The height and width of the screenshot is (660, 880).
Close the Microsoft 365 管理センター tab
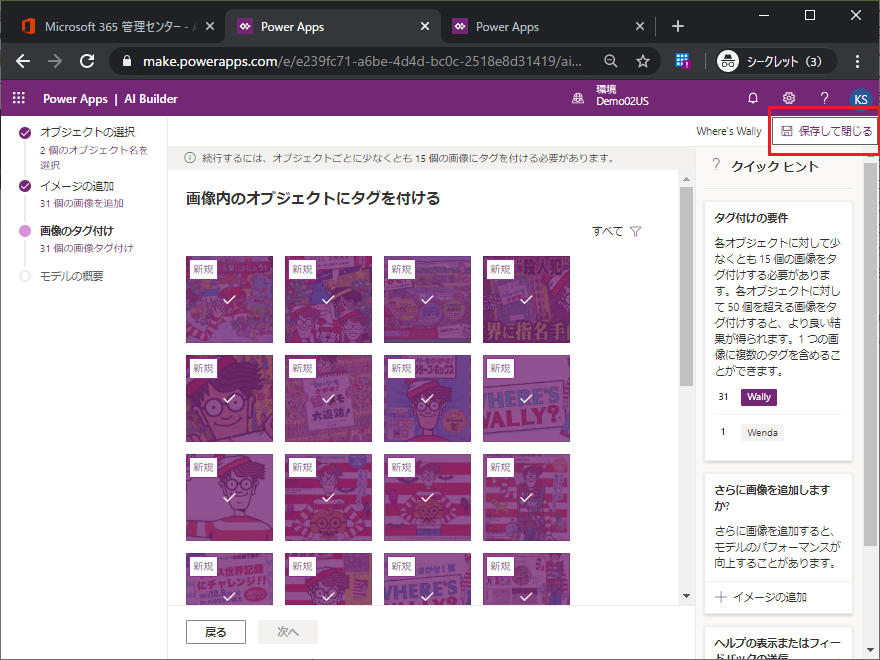[209, 26]
